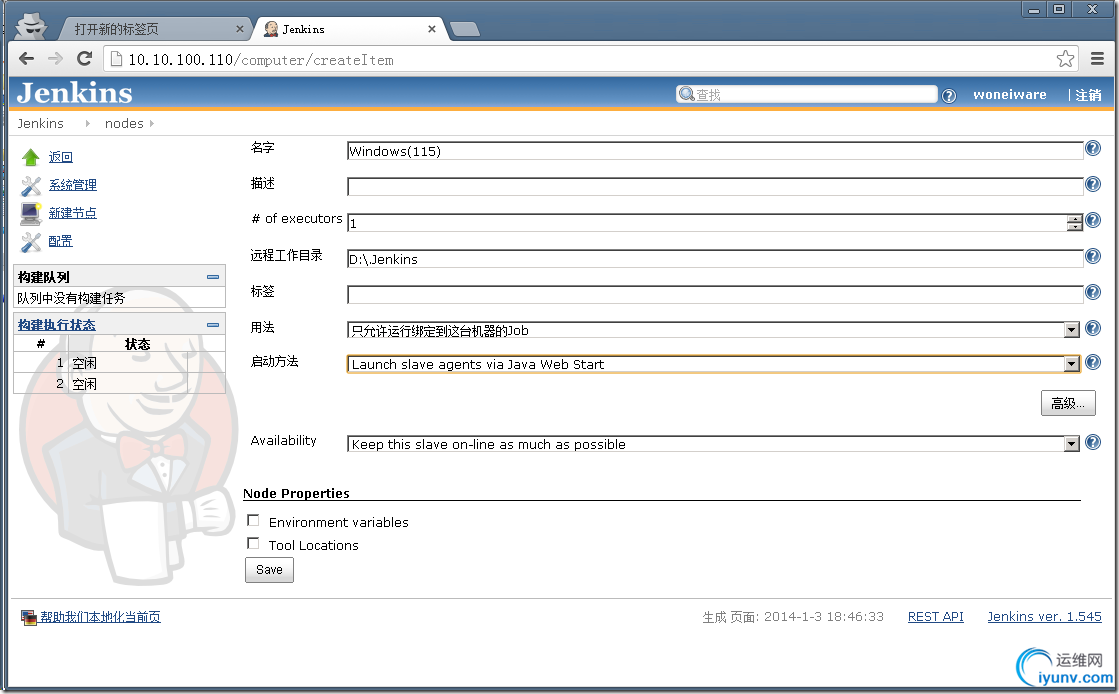Open help for the 名字 field
Screen dimensions: 1119x694
coord(1093,149)
